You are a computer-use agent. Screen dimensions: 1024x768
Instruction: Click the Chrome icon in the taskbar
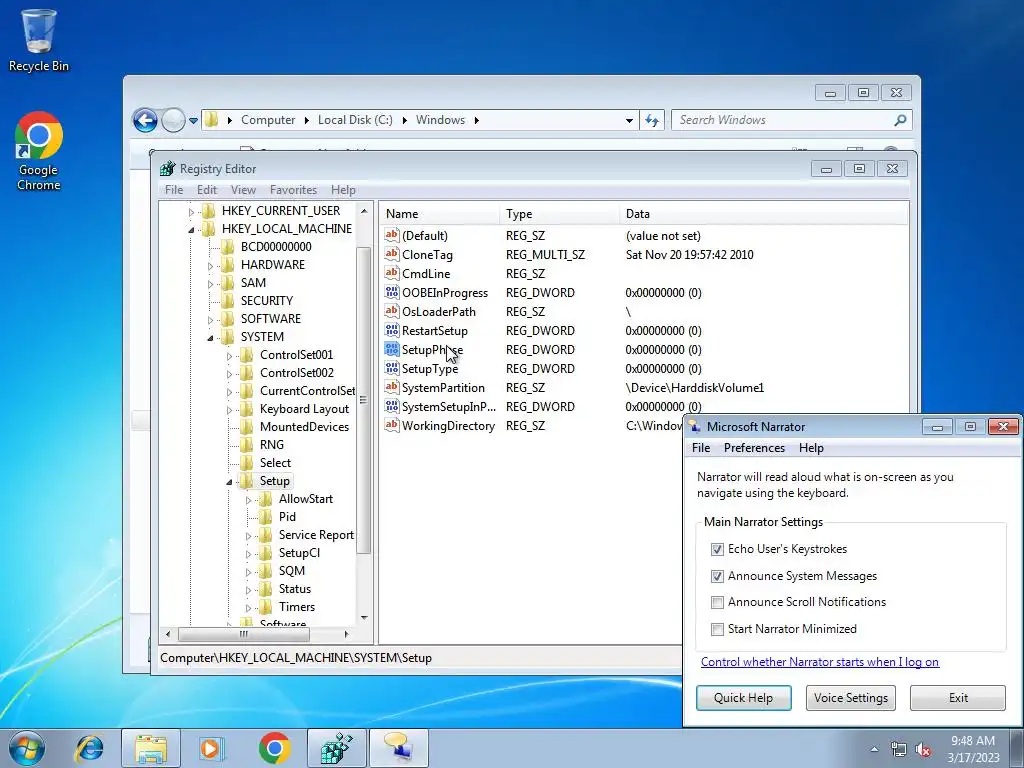pos(274,748)
